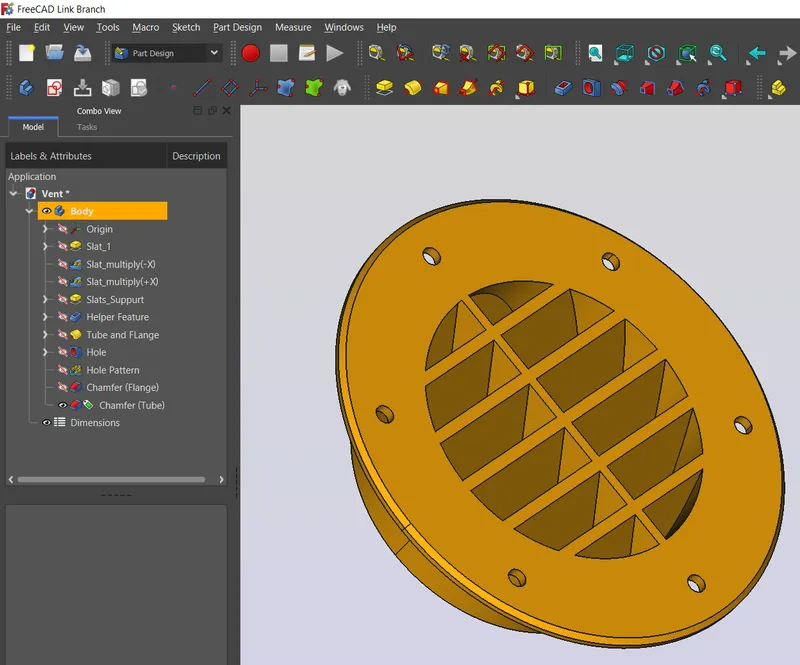Expand the Hole tree node
The image size is (800, 665).
click(45, 352)
